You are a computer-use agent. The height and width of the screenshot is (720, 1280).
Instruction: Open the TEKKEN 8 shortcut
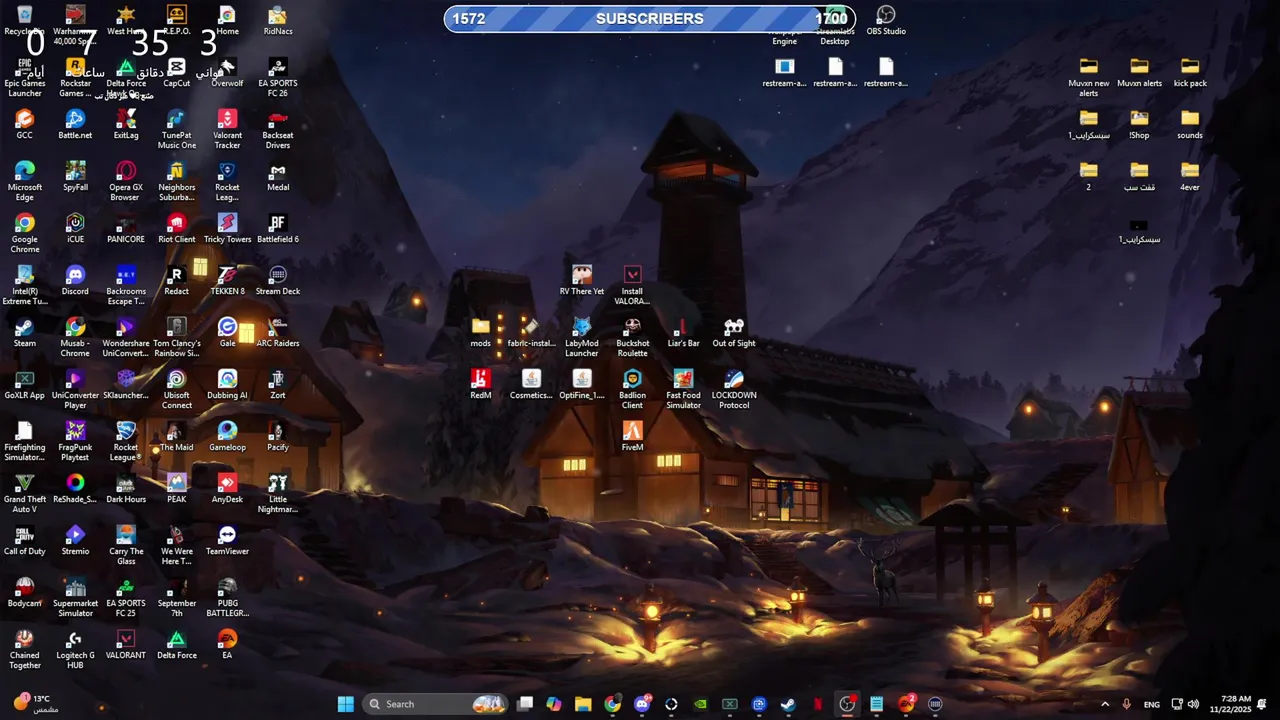(227, 280)
